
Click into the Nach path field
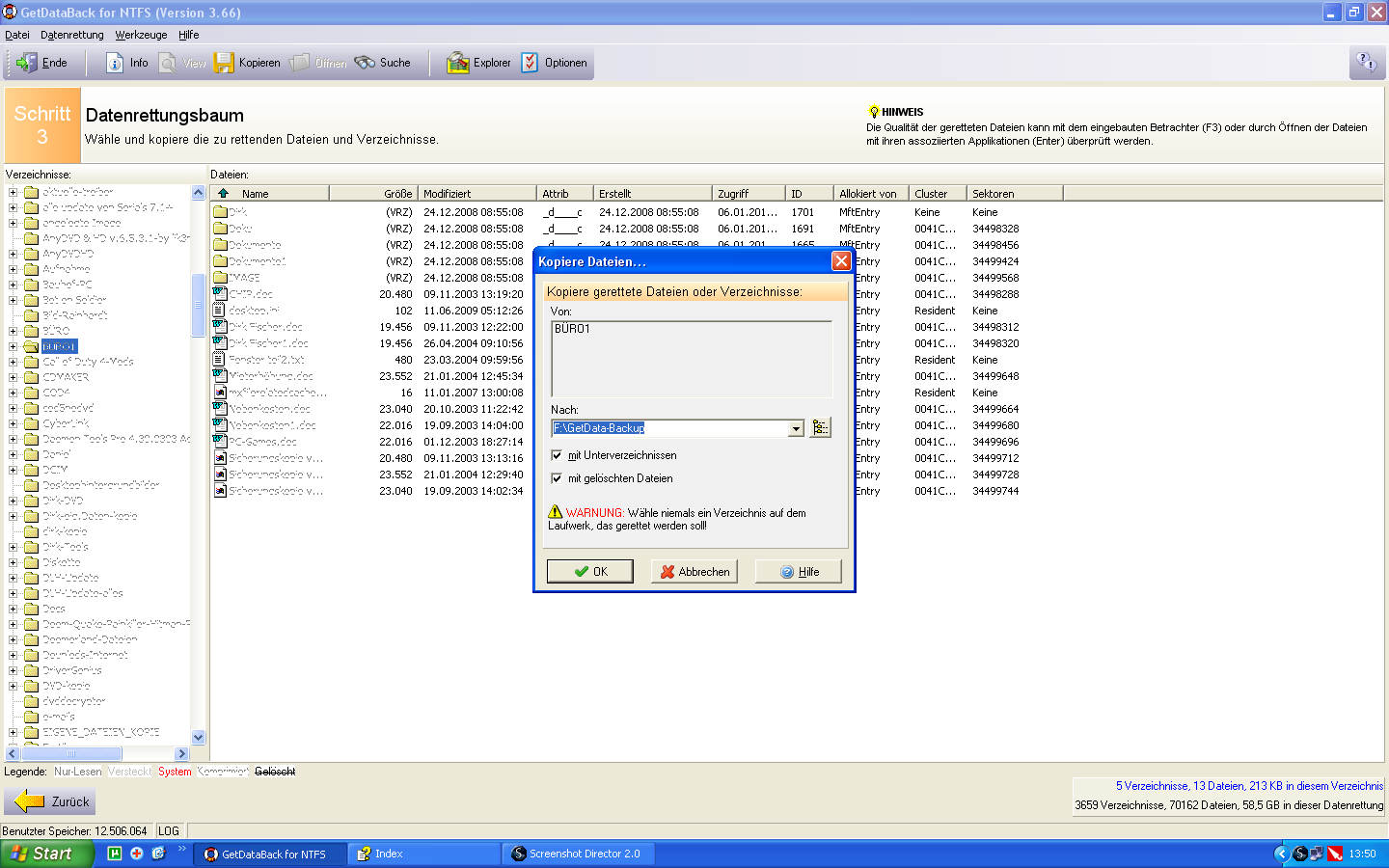[x=670, y=428]
